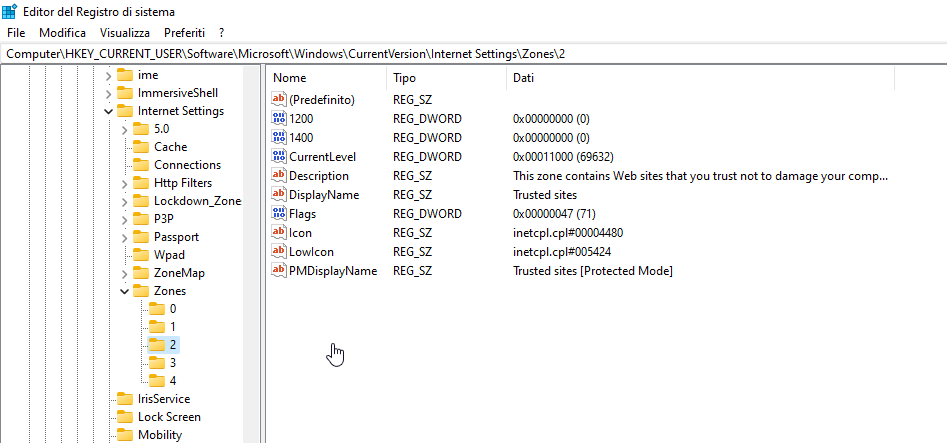The width and height of the screenshot is (947, 443).
Task: Sort values by the Nome column header
Action: [x=326, y=78]
